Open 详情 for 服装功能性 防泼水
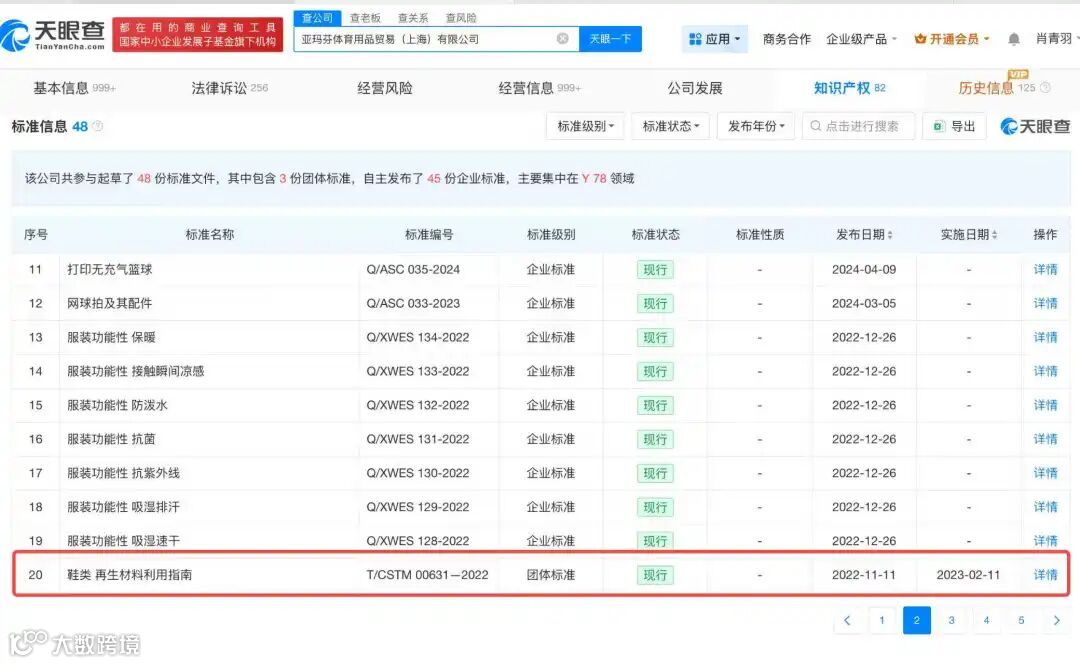Screen dimensions: 1080x664 (1045, 405)
